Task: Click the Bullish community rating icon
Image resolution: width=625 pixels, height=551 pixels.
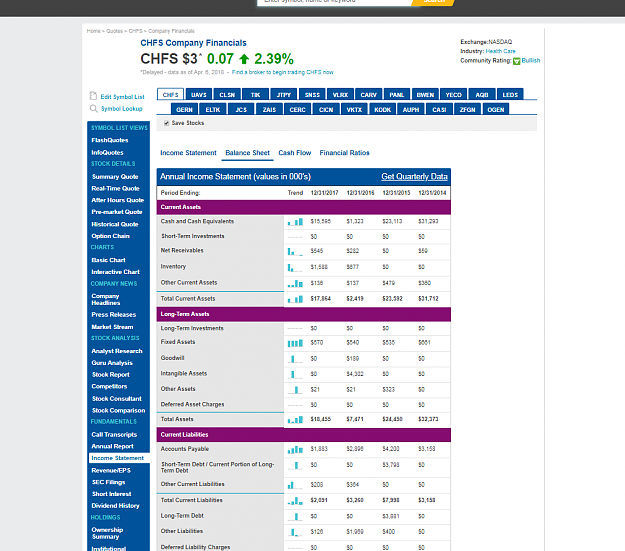Action: (x=516, y=61)
